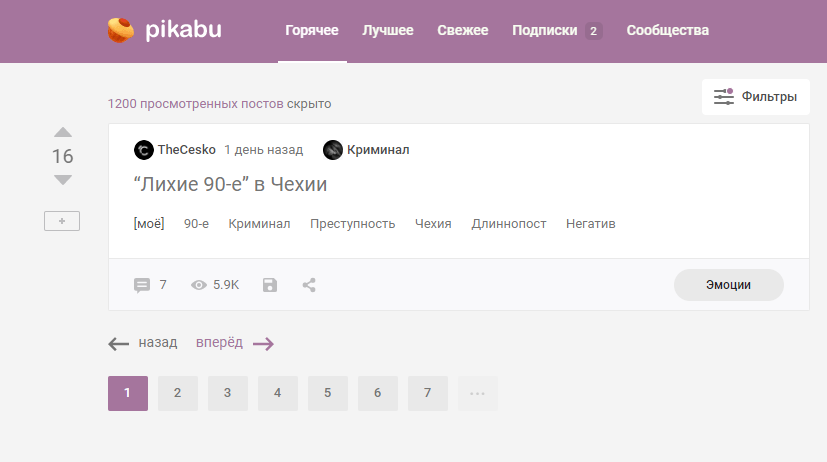Expand the post with the plus button
Viewport: 827px width, 462px height.
62,221
